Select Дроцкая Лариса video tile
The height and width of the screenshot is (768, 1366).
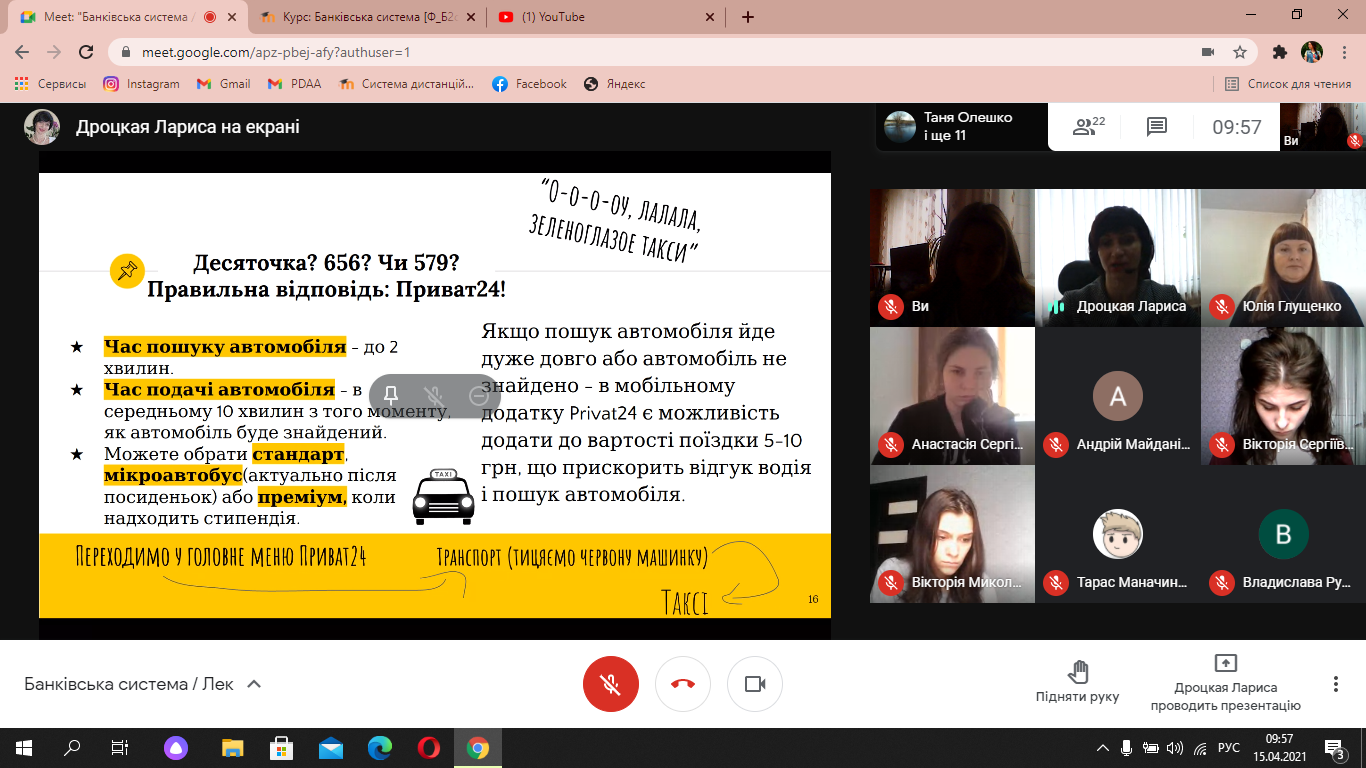click(1117, 257)
